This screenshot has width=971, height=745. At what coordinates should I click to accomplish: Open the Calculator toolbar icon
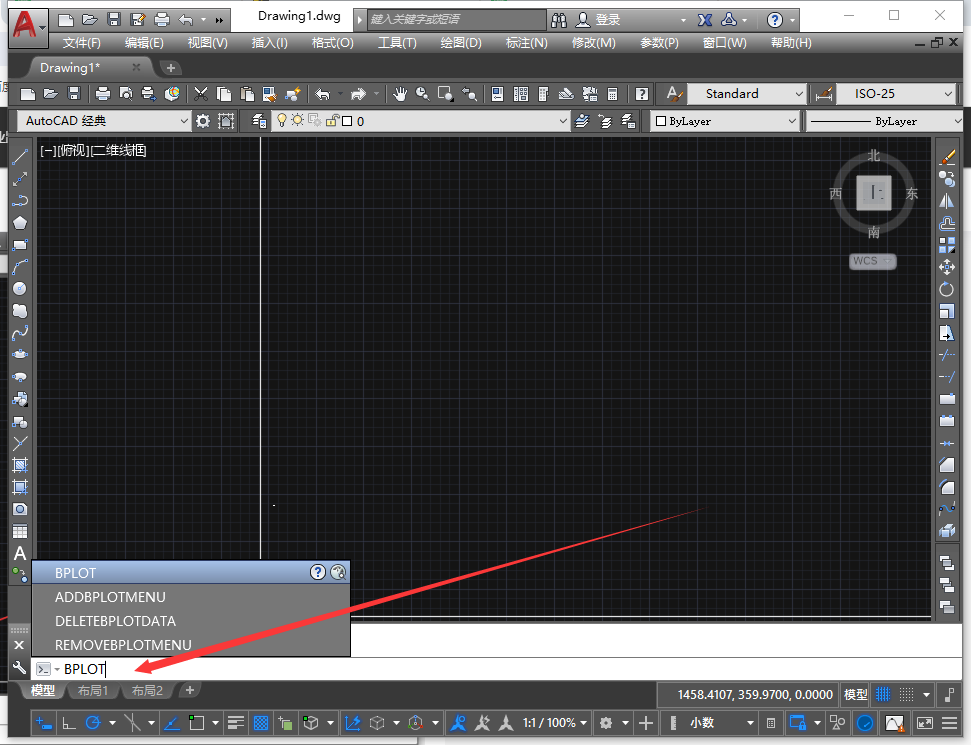point(612,95)
